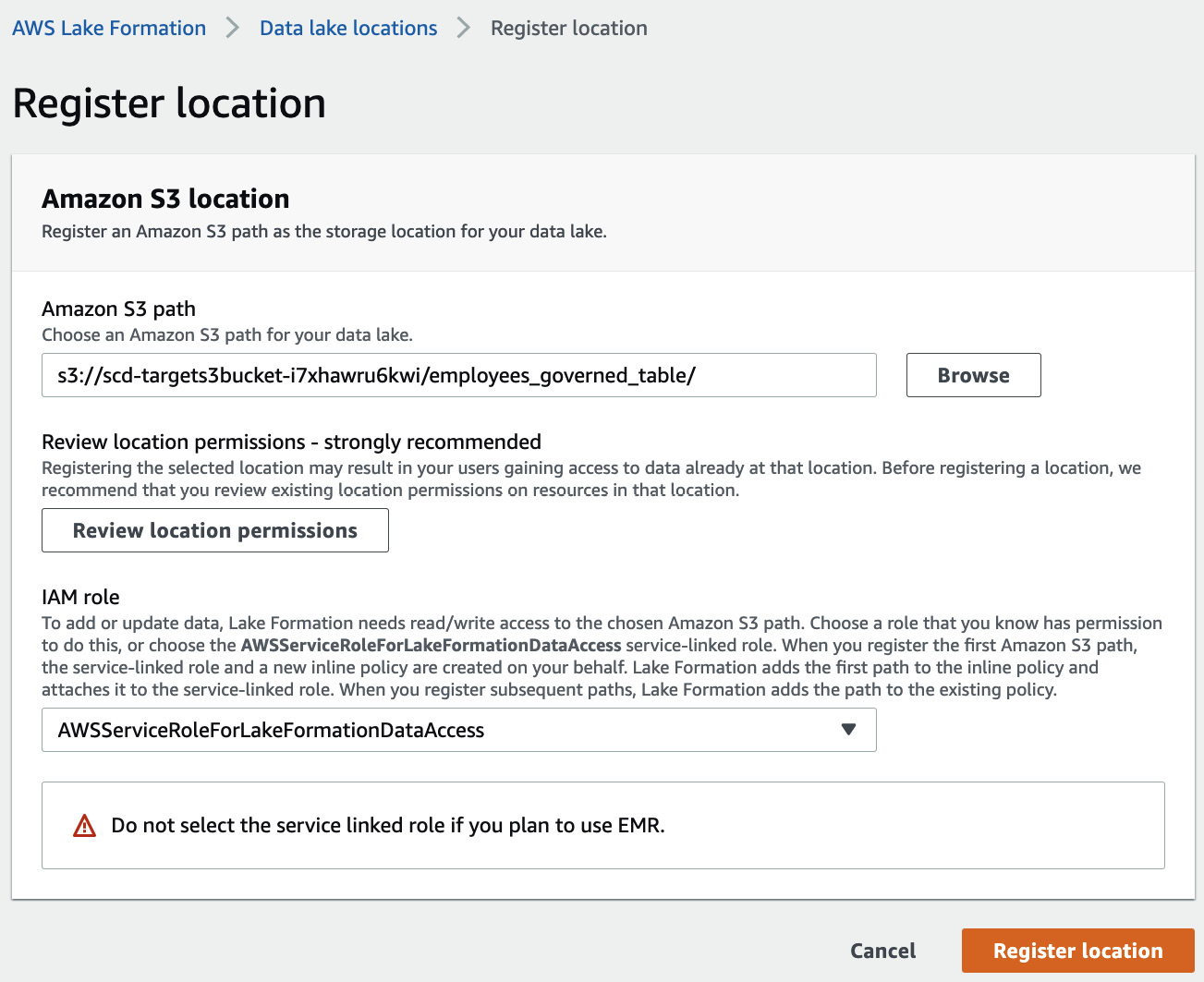1204x982 pixels.
Task: Click 'Register an Amazon S3 path as the storage location' description
Action: (324, 231)
